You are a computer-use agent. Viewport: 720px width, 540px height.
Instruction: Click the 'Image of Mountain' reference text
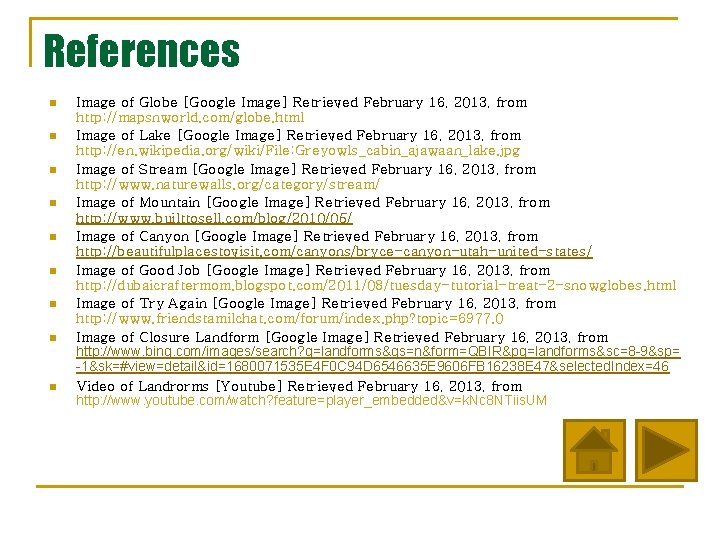pyautogui.click(x=313, y=202)
